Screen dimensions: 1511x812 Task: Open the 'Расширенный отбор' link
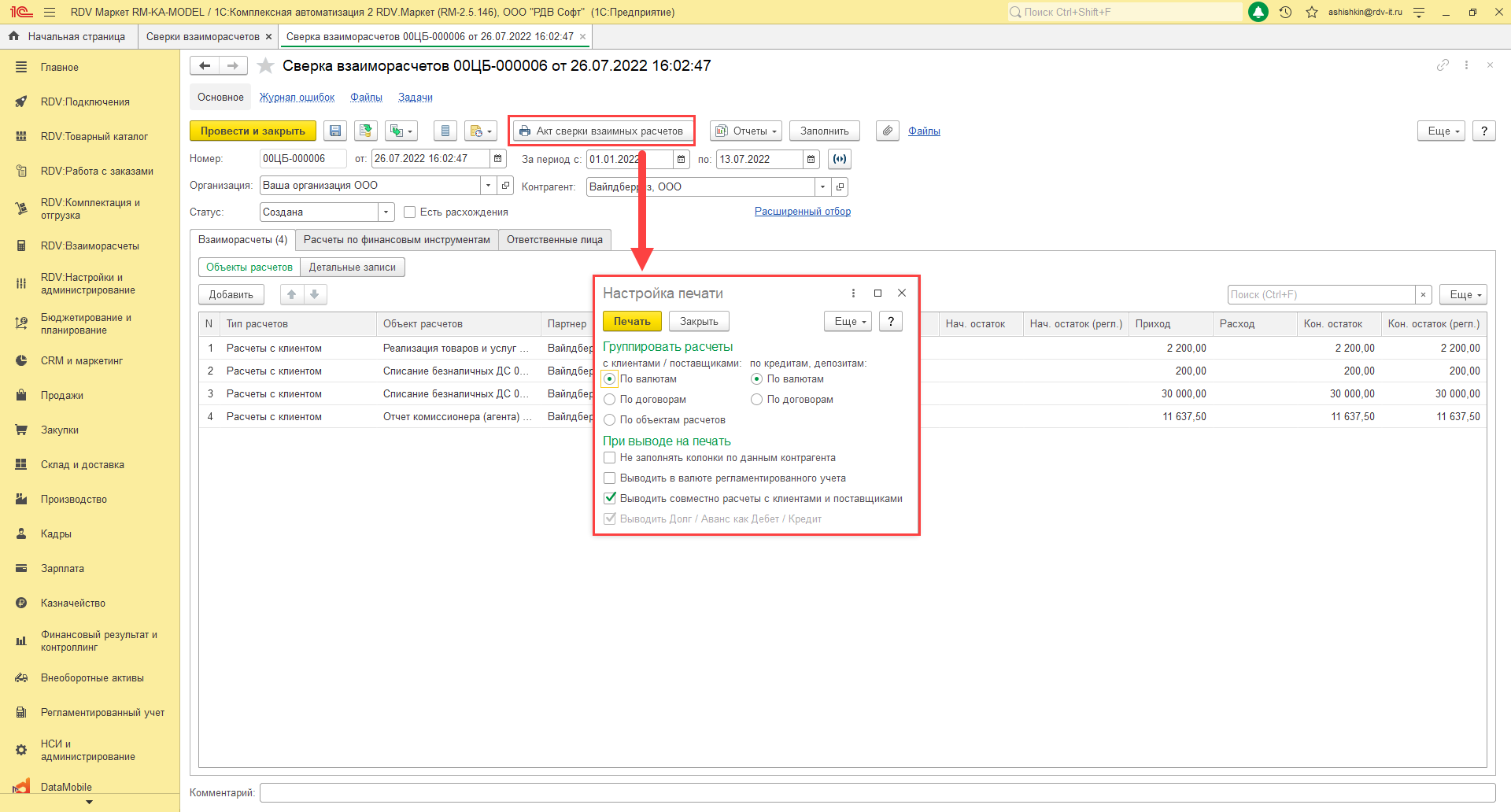(x=802, y=212)
